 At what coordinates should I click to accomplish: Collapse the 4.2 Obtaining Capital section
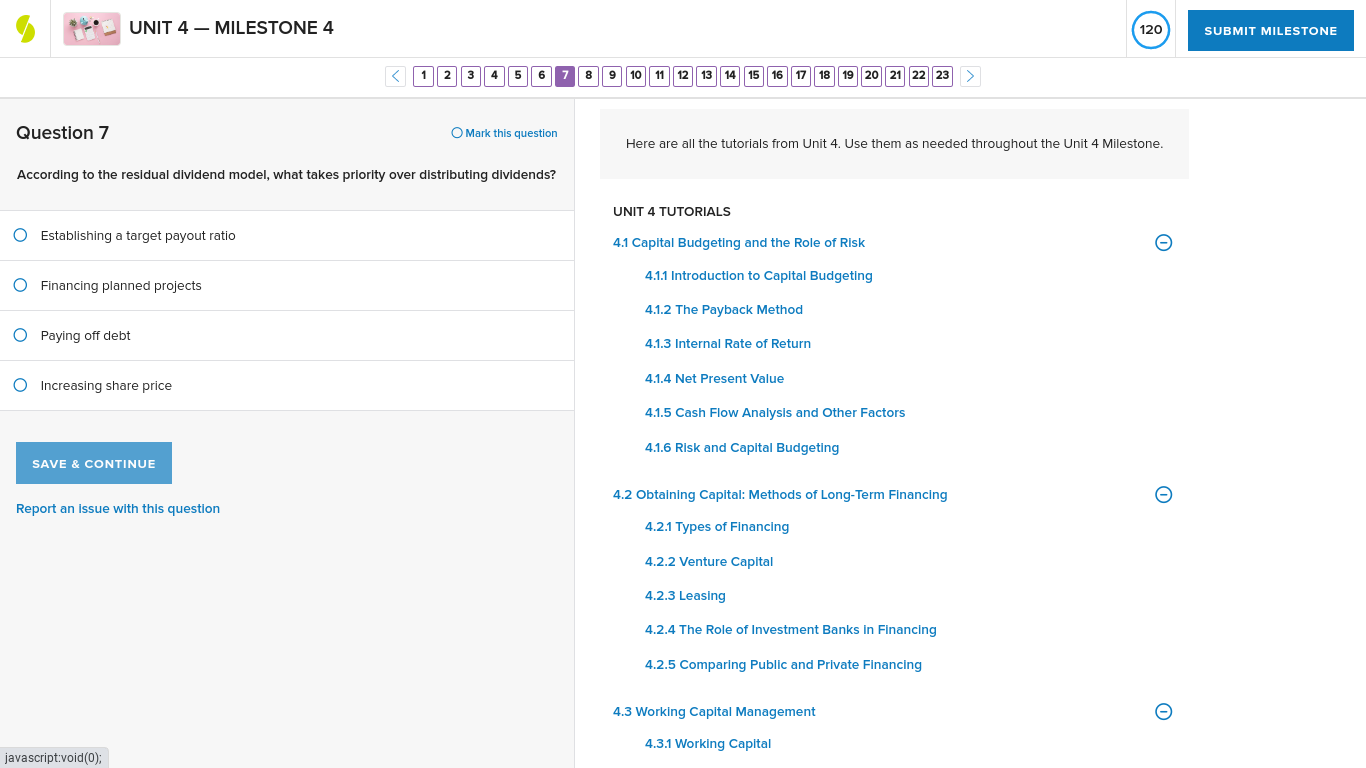pyautogui.click(x=1163, y=494)
